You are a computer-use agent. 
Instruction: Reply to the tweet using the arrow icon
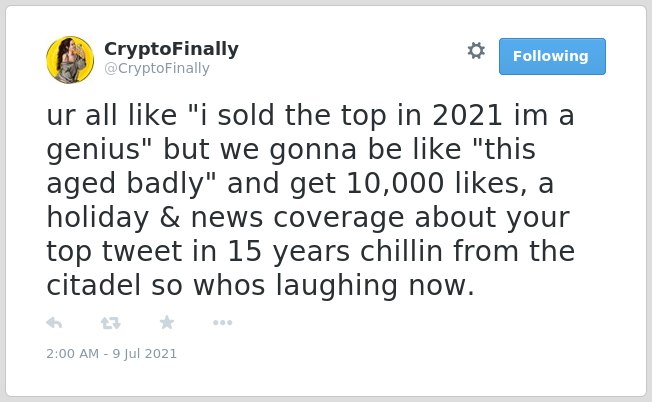[x=54, y=323]
